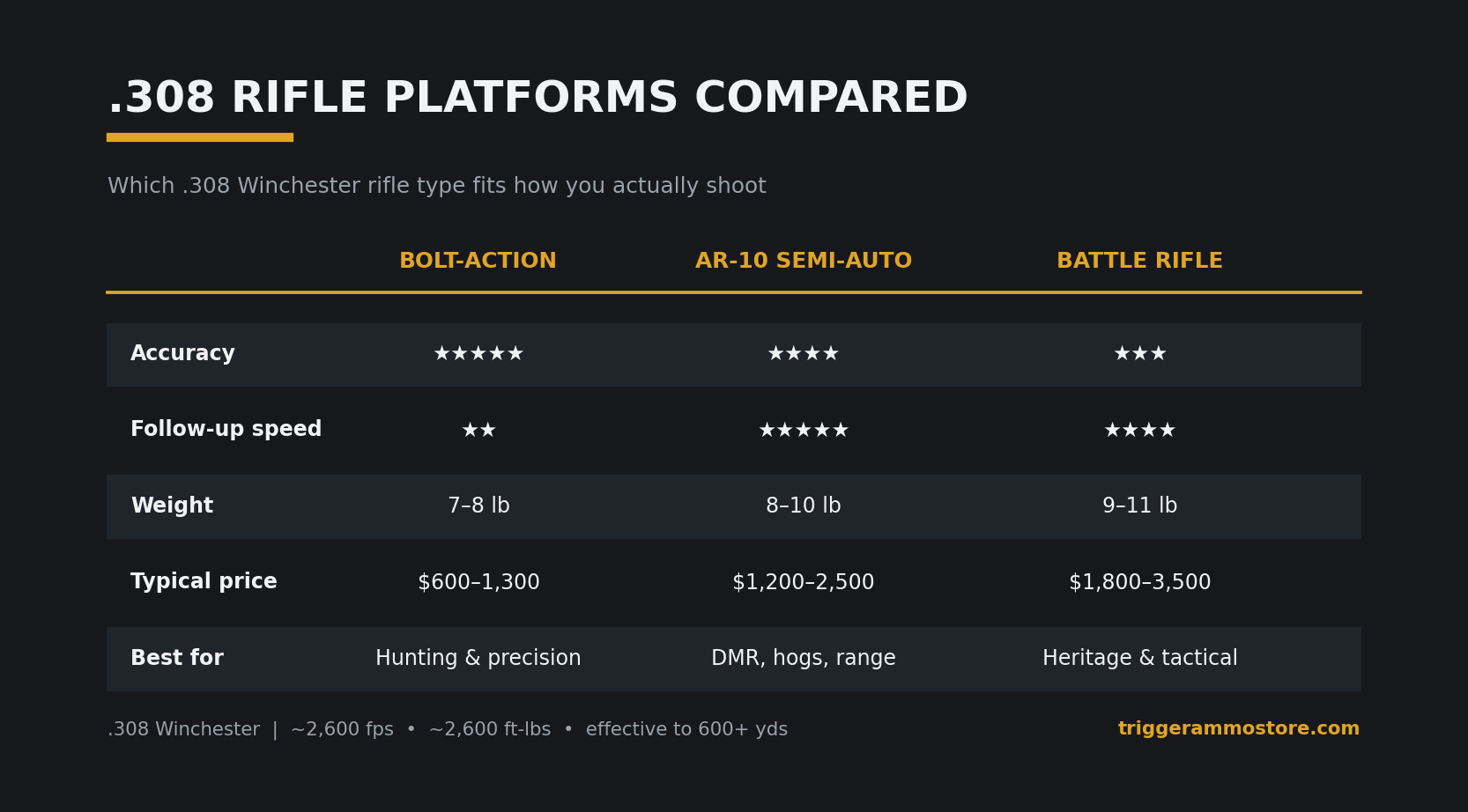This screenshot has height=812, width=1468.
Task: Click the orange underline accent bar below title
Action: coord(200,137)
